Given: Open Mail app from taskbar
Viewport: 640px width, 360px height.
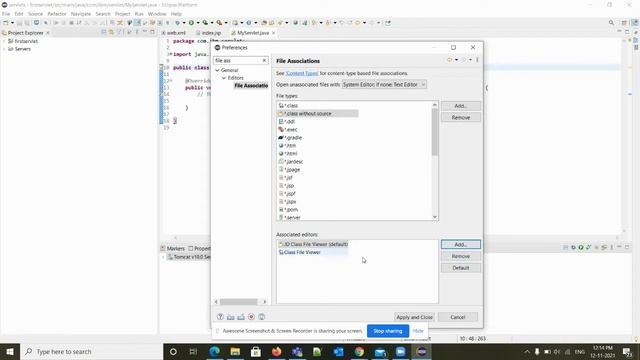Looking at the screenshot, I should click(380, 351).
